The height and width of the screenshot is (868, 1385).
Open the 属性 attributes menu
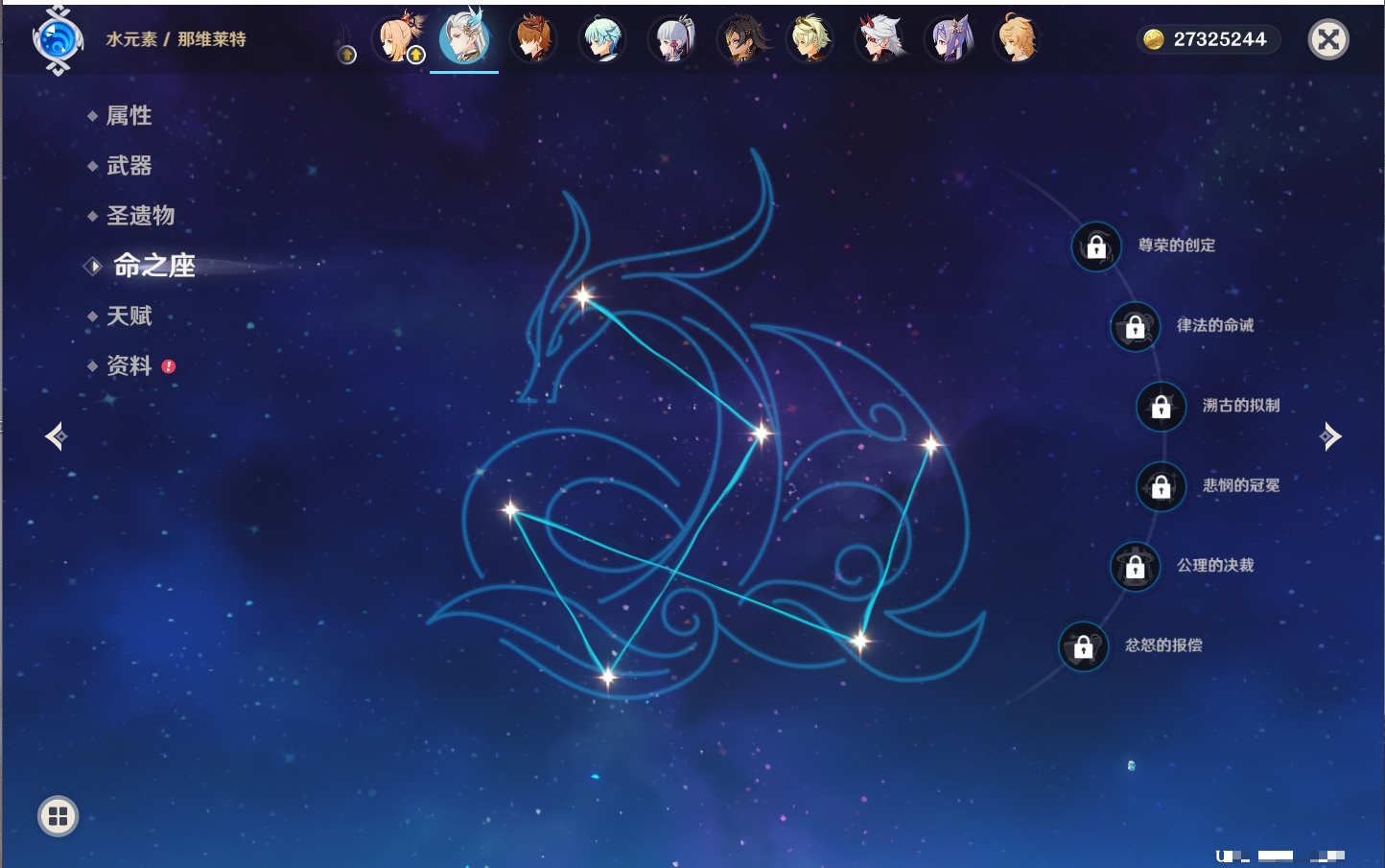(x=129, y=116)
